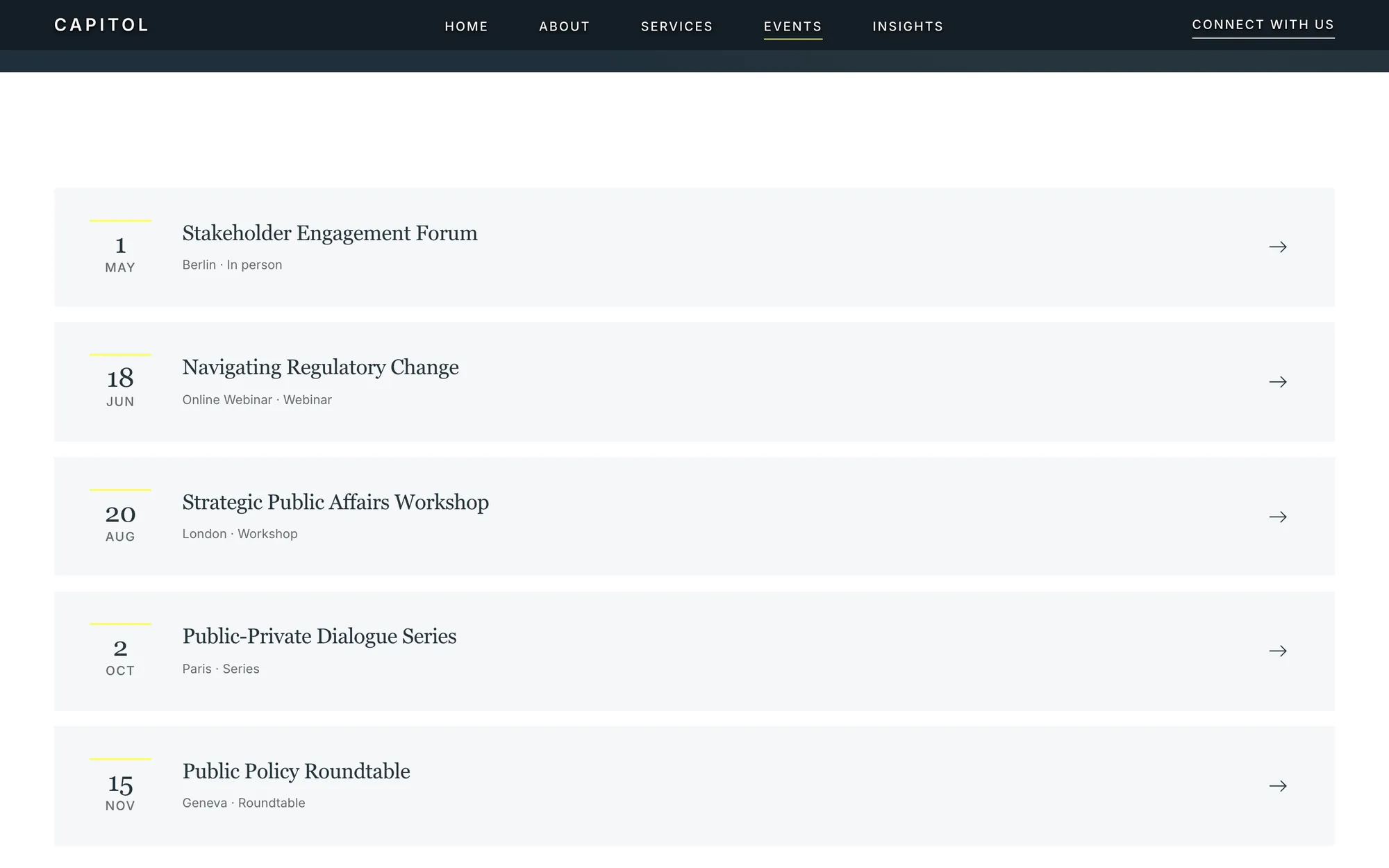1389x868 pixels.
Task: Click the arrow for Public-Private Dialogue Series
Action: [x=1278, y=651]
